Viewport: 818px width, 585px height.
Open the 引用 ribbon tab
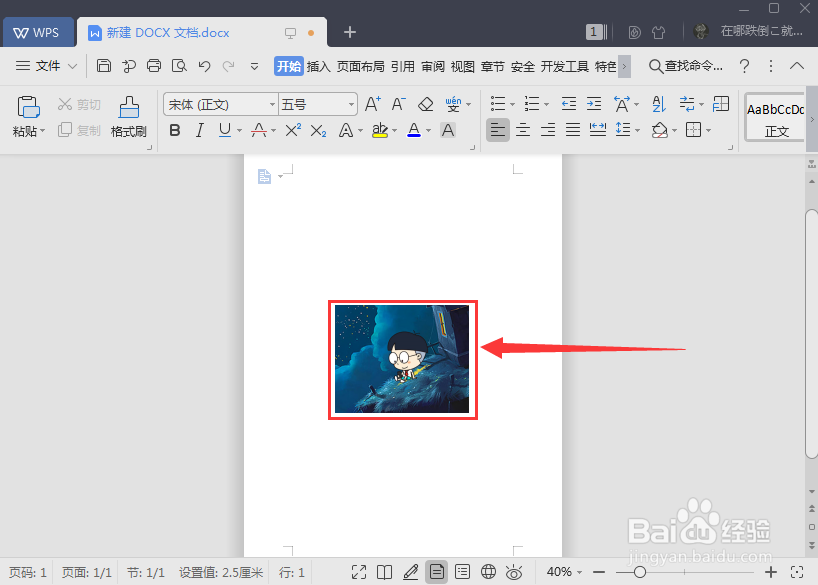tap(403, 66)
